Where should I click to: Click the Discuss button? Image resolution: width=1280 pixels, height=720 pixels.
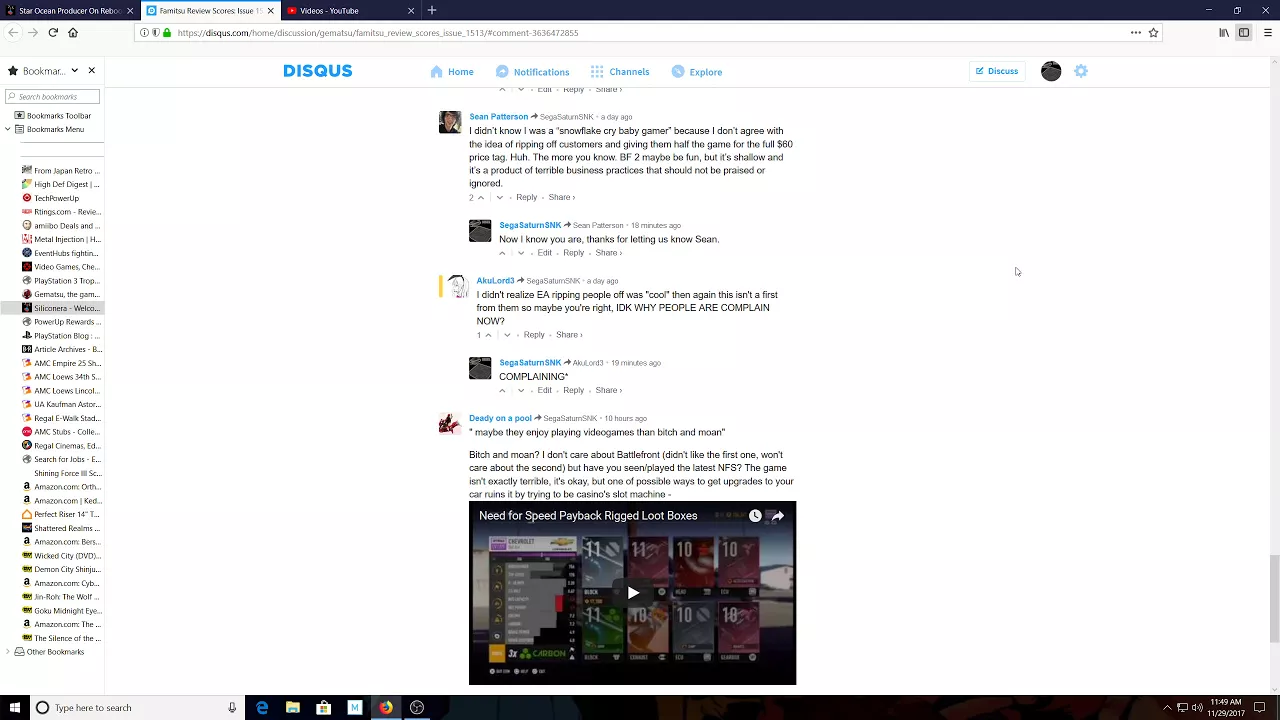997,71
